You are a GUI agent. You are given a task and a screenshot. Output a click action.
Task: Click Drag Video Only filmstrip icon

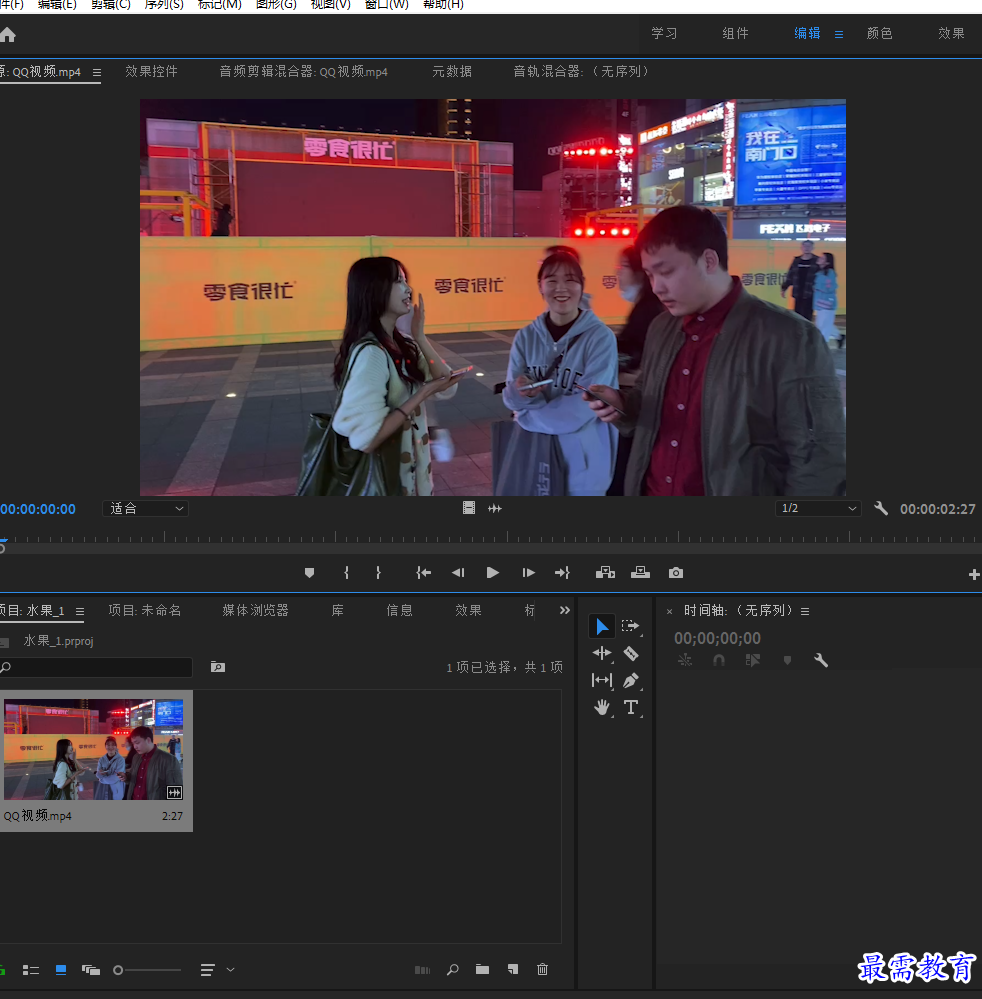click(469, 508)
